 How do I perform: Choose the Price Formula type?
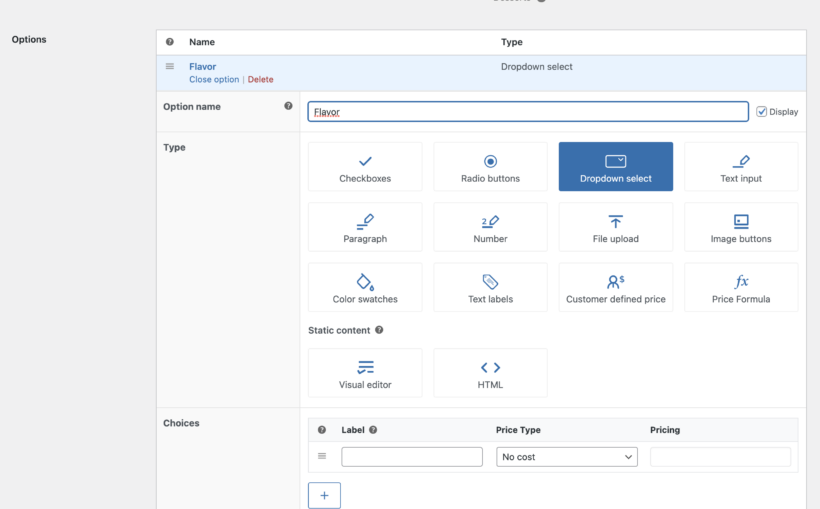click(741, 288)
